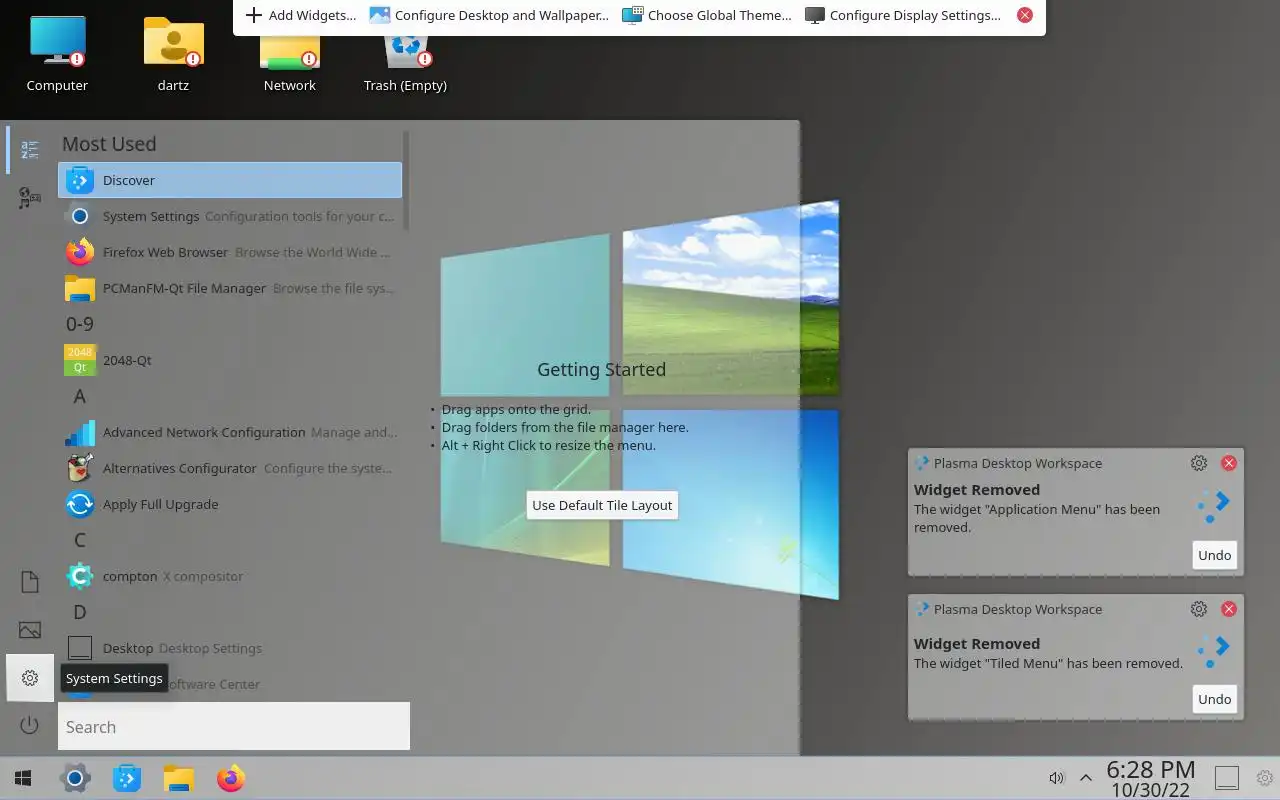Jump to the 0-9 section header
The width and height of the screenshot is (1280, 800).
click(80, 324)
